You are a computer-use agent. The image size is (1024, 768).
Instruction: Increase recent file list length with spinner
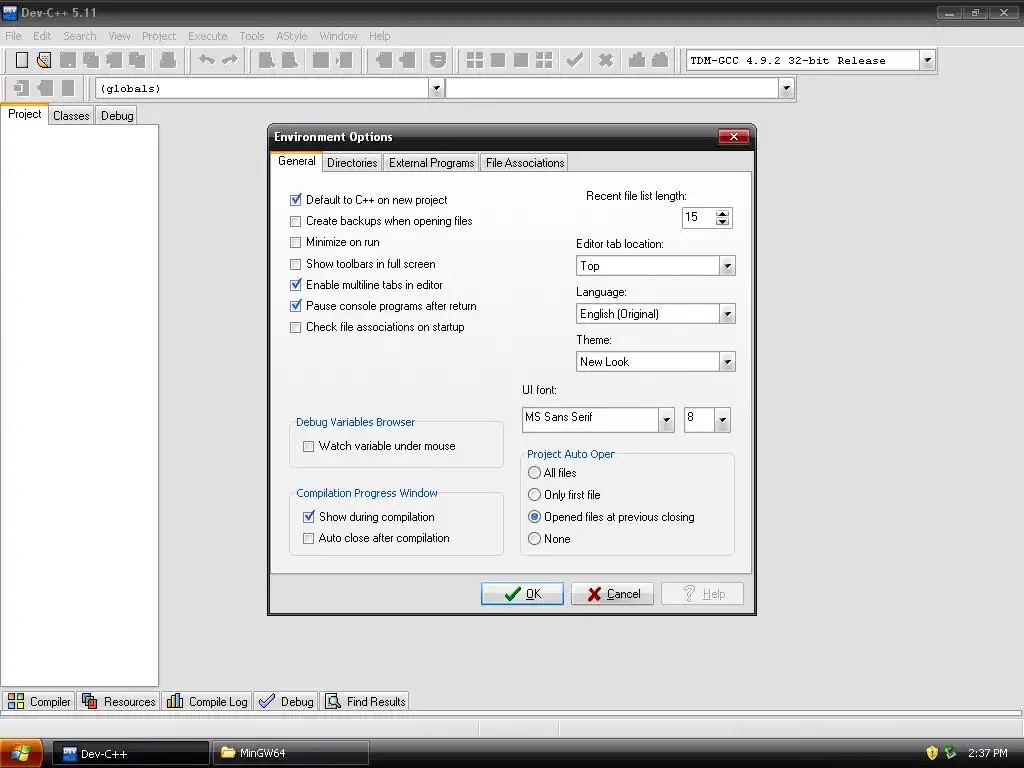tap(722, 213)
